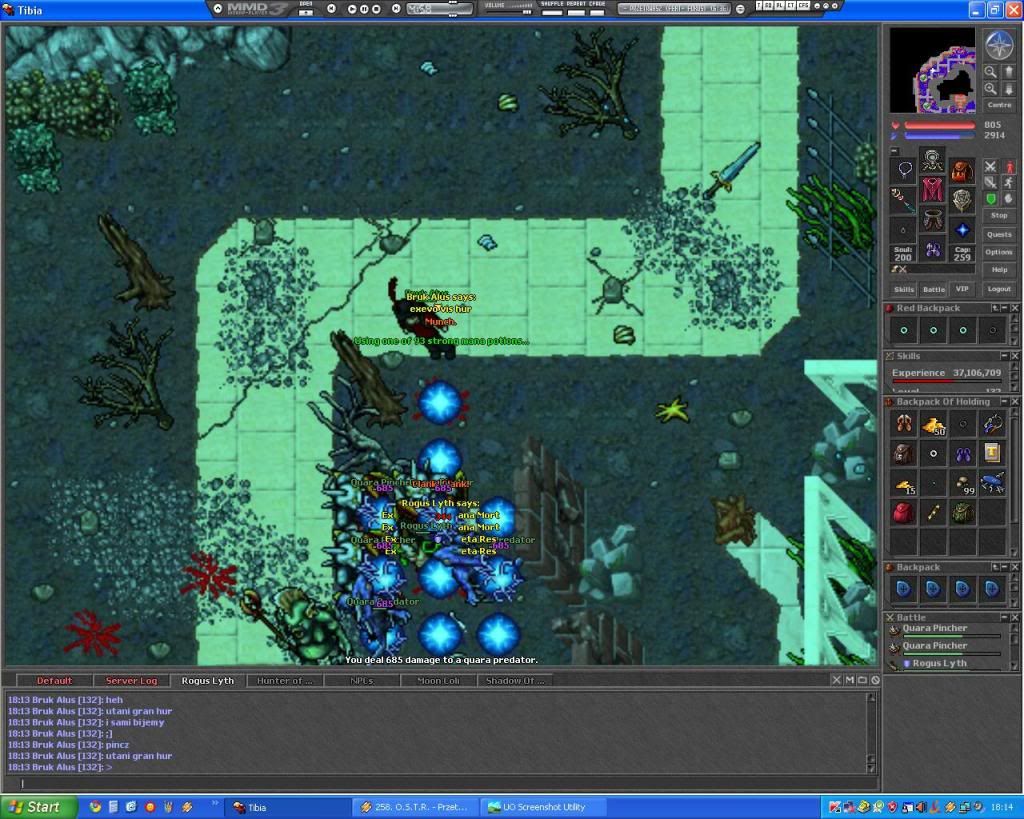Screen dimensions: 1024x819
Task: Click the Centre minimap button
Action: coord(999,105)
